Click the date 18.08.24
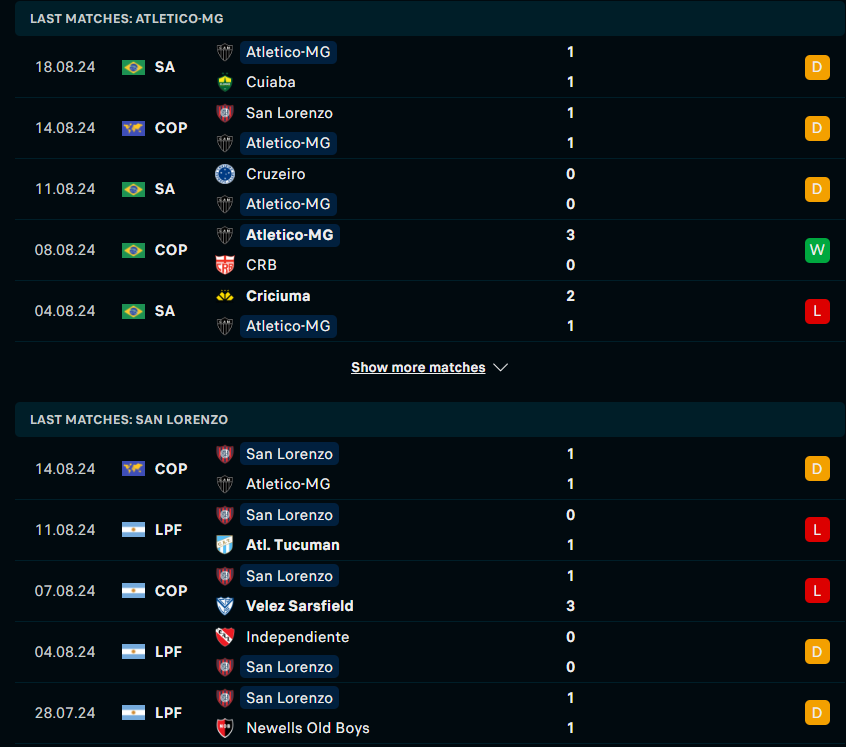Screen dimensions: 846x747 65,67
